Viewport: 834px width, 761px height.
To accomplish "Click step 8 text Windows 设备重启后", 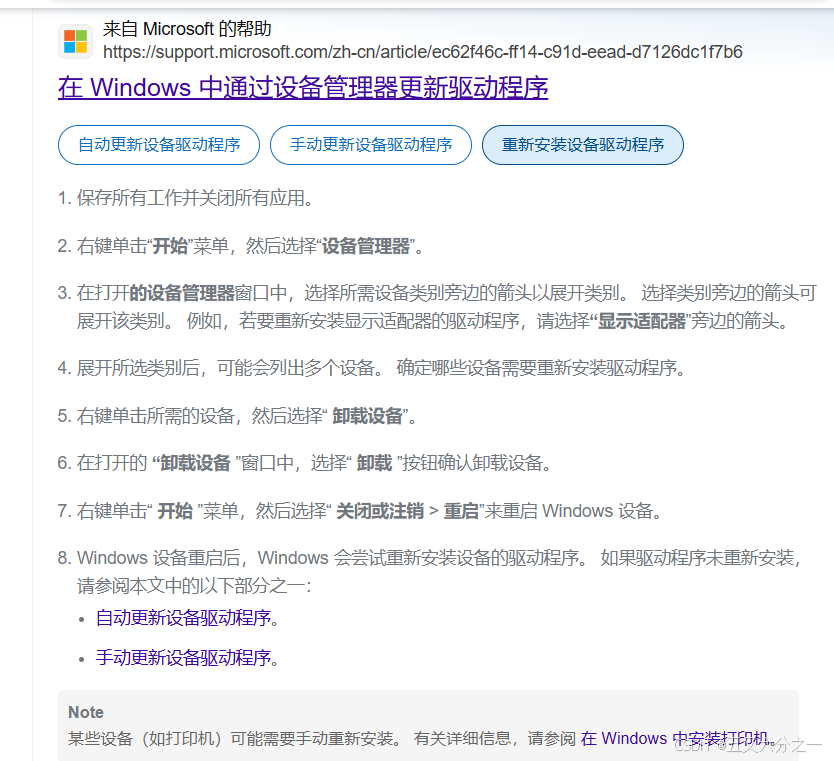I will click(157, 558).
